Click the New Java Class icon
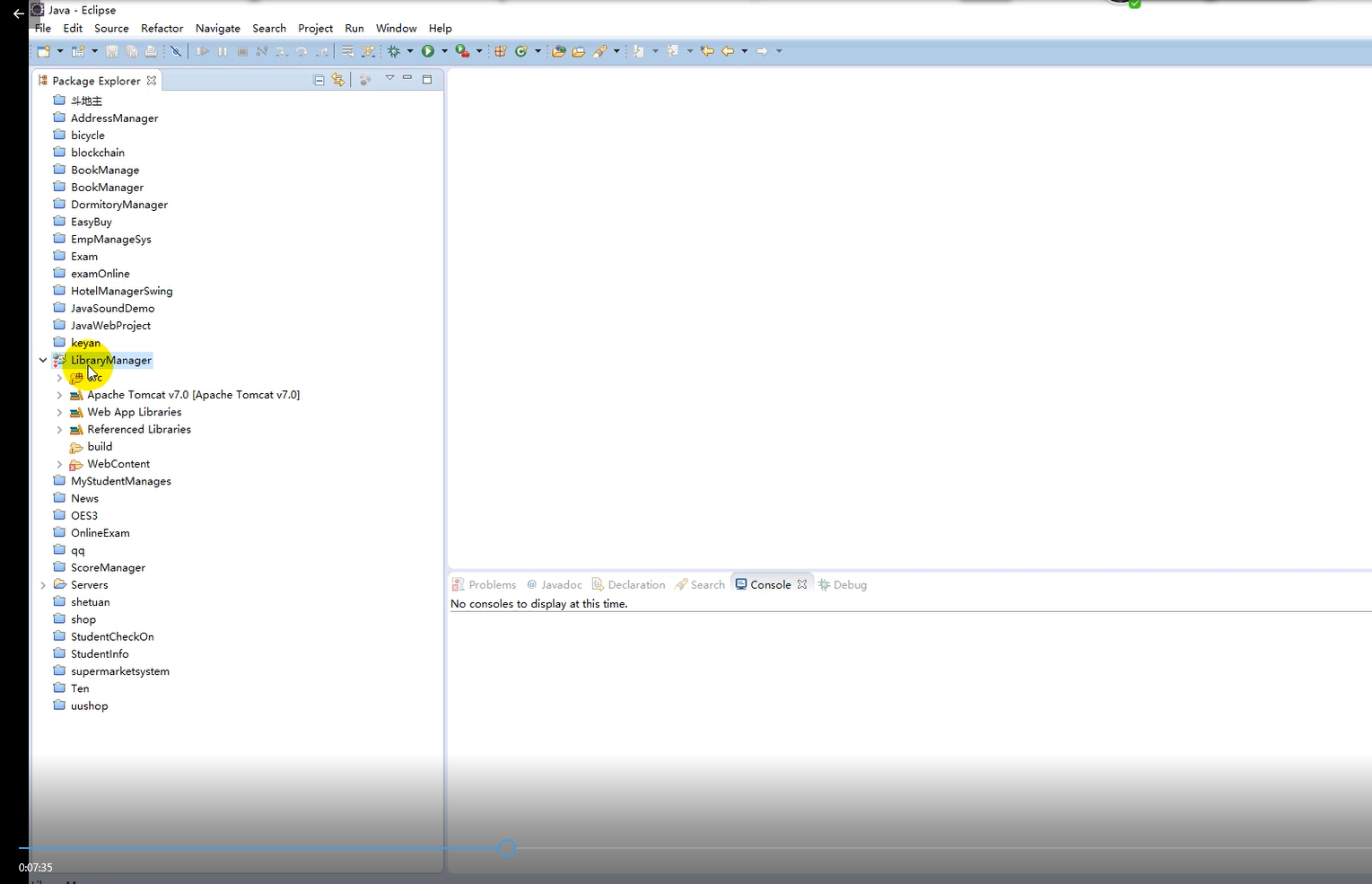Viewport: 1372px width, 884px height. coord(521,51)
